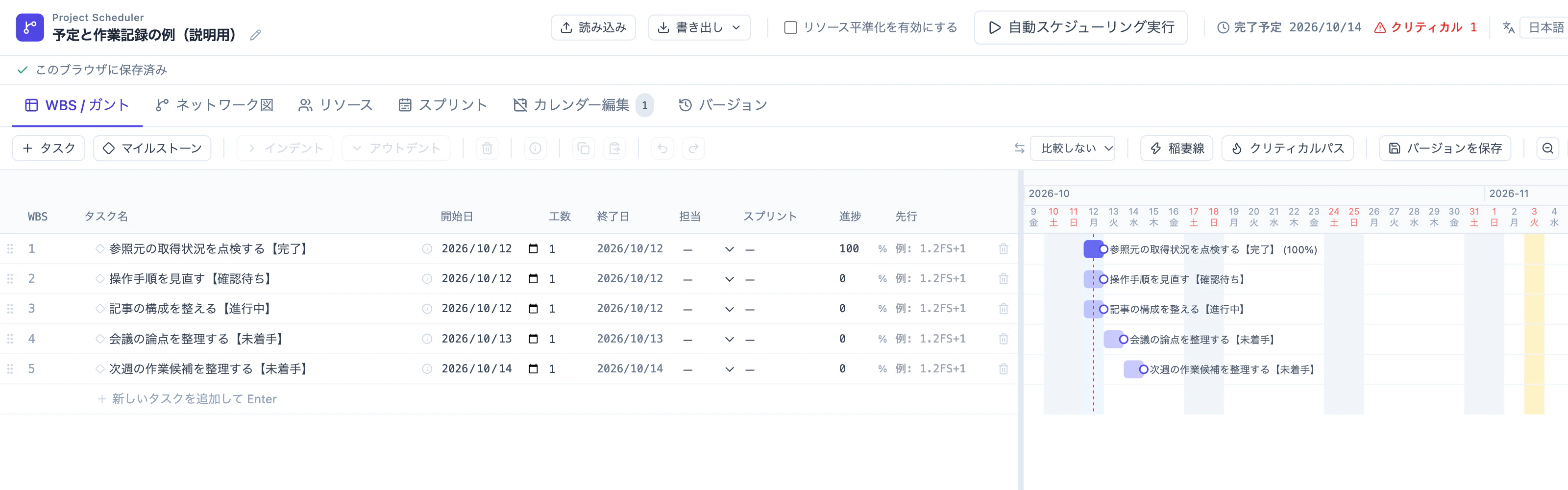Delete selected task via toolbar trash icon
The width and height of the screenshot is (1568, 490).
(x=487, y=148)
